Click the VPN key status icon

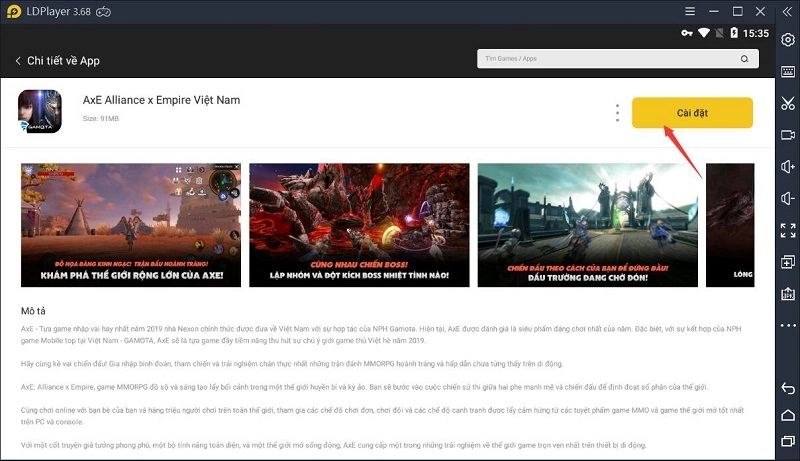tap(687, 33)
